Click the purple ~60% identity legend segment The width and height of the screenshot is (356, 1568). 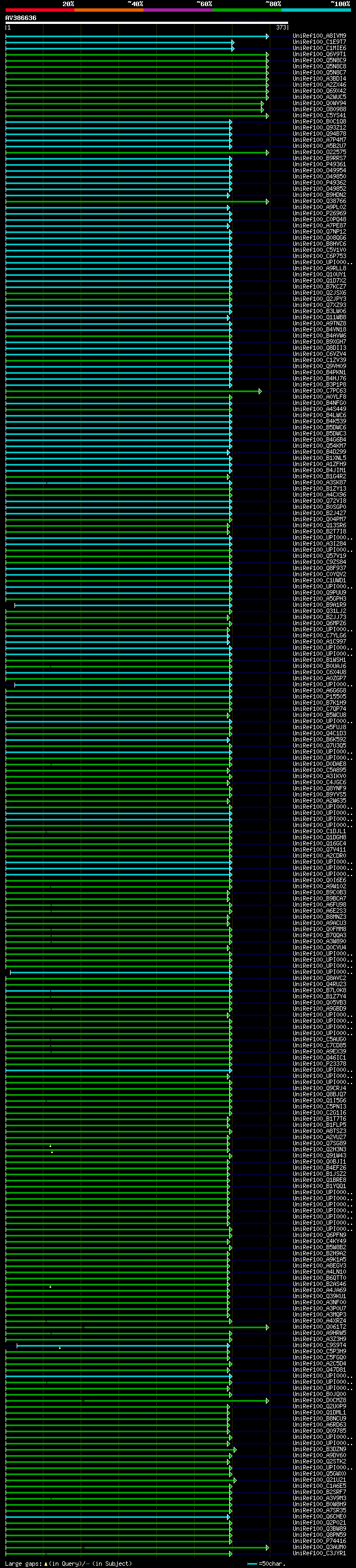(177, 10)
